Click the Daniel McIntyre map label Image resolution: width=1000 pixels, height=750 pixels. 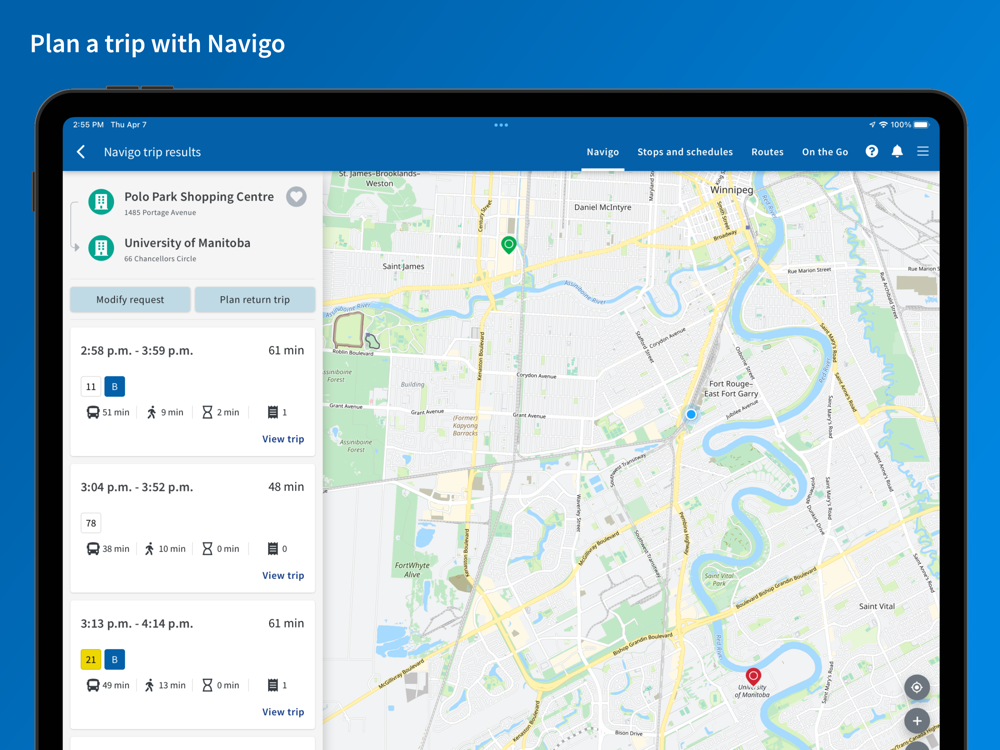(603, 207)
